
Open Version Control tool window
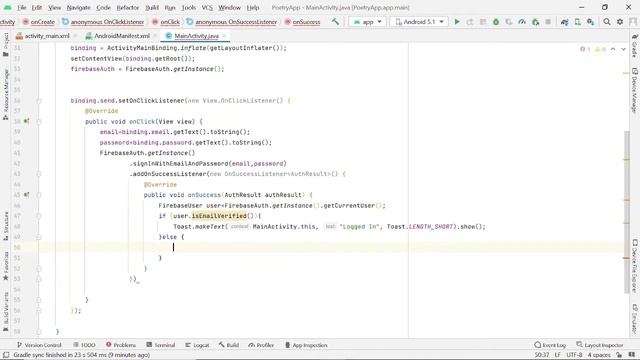tap(39, 345)
